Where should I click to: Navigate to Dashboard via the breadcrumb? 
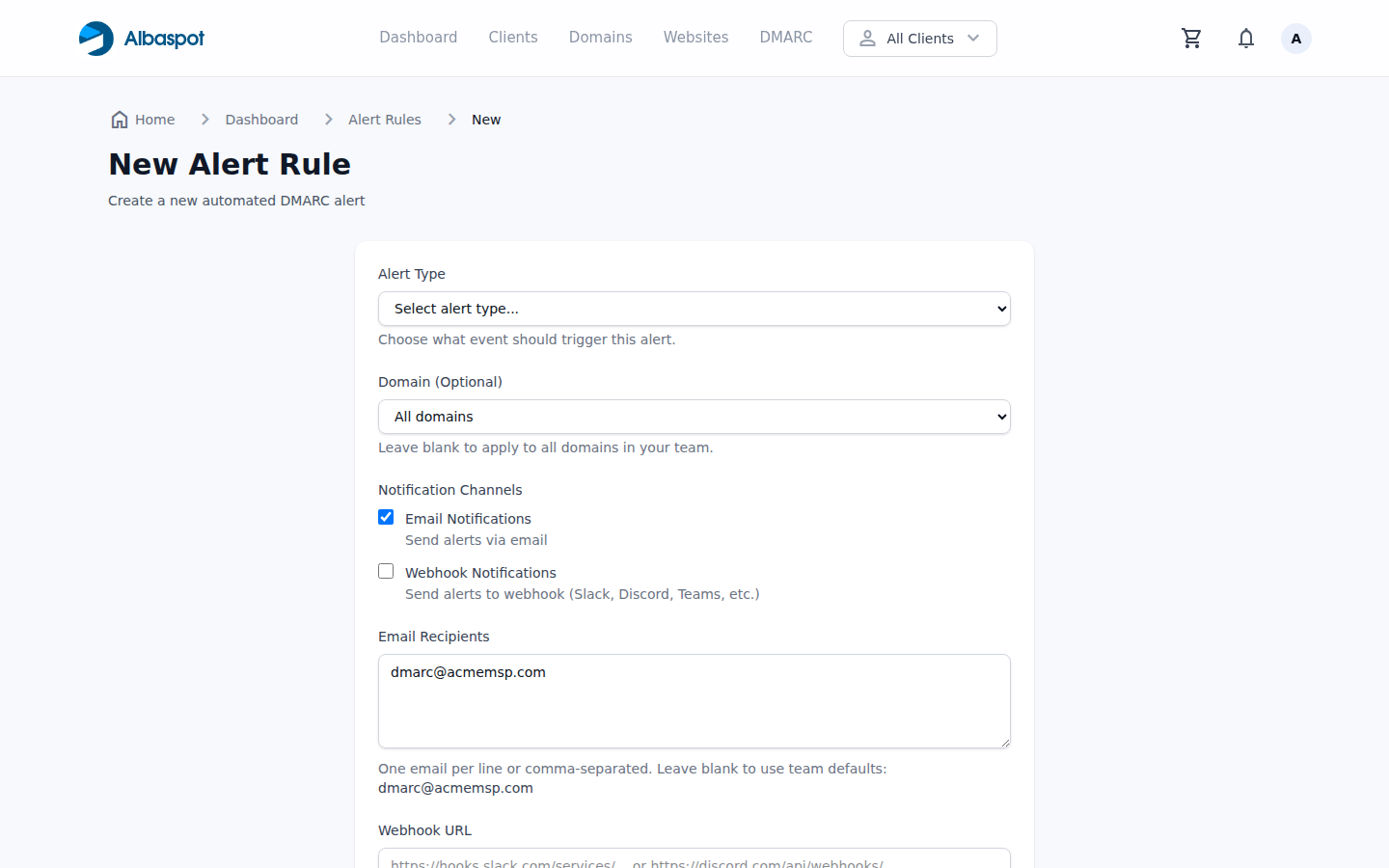261,119
